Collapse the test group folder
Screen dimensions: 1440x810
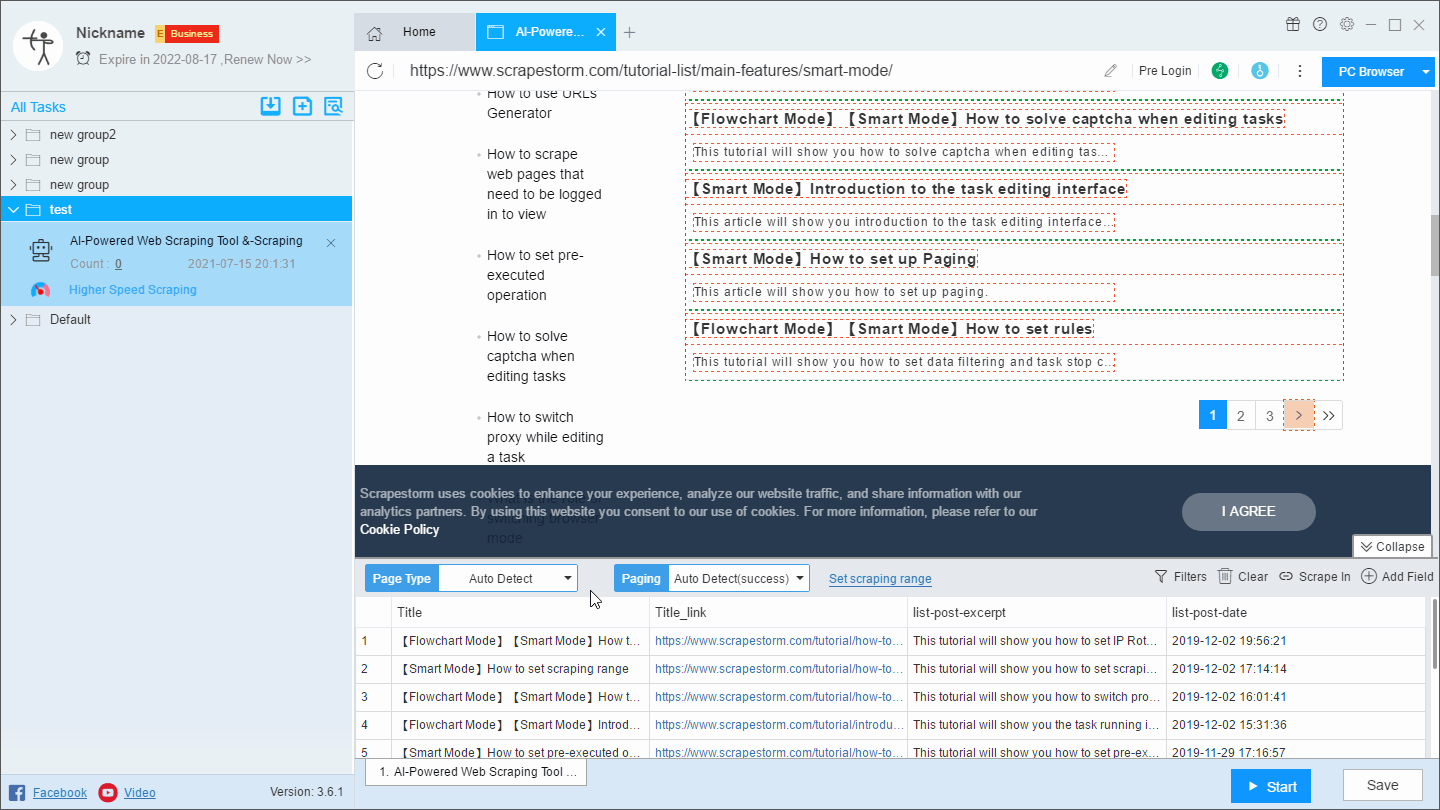13,210
